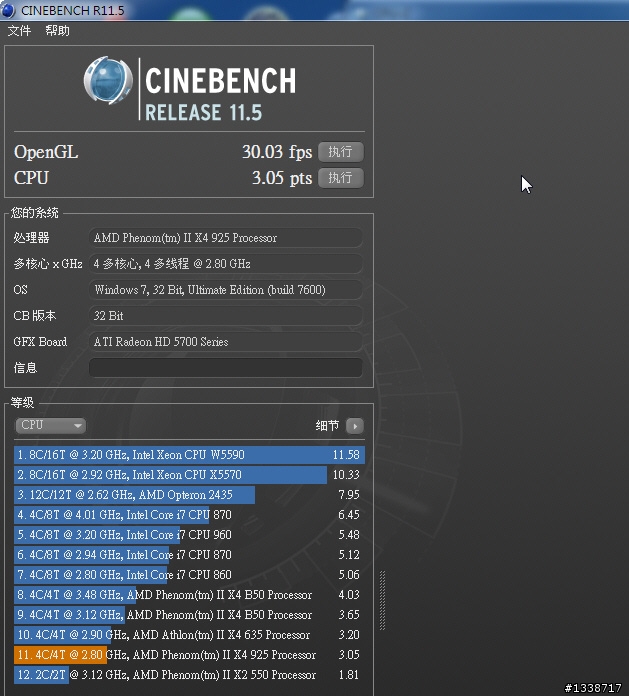Select ranking row 8 Phenom II X4 B50 at 3.48 GHz
Viewport: 629px width, 696px height.
pyautogui.click(x=189, y=595)
